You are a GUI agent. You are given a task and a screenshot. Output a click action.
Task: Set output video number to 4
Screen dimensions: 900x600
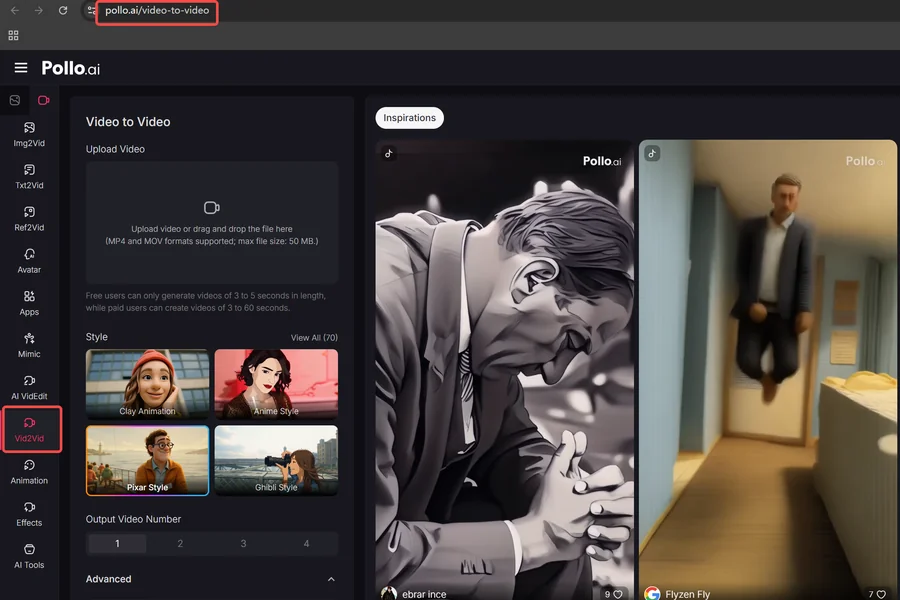pyautogui.click(x=307, y=543)
